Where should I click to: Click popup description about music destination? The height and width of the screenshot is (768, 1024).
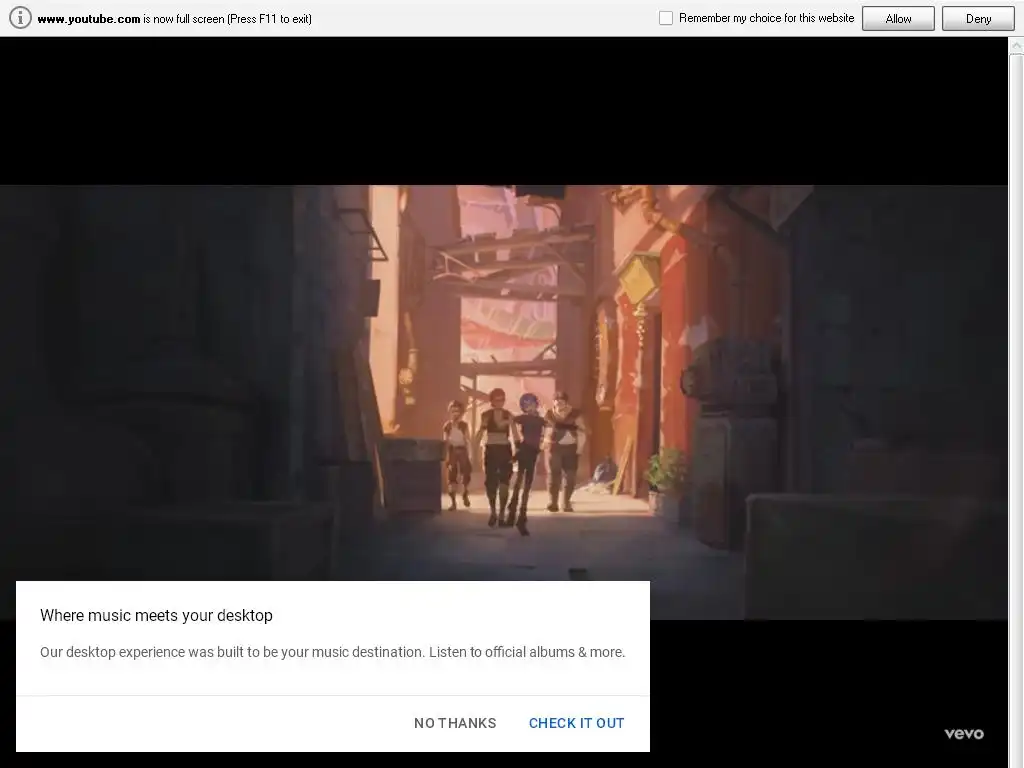332,652
